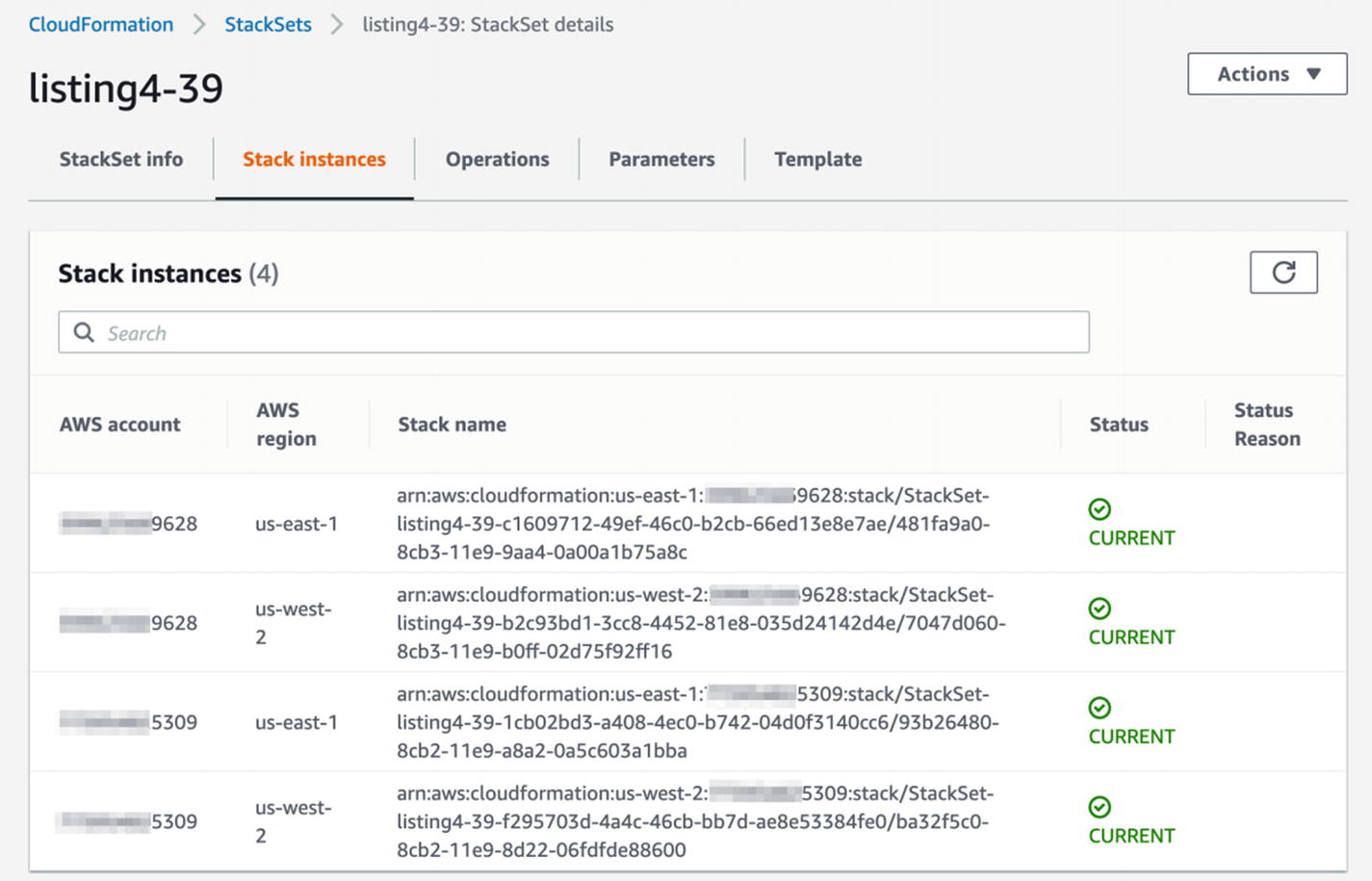
Task: Open the Operations tab
Action: [497, 159]
